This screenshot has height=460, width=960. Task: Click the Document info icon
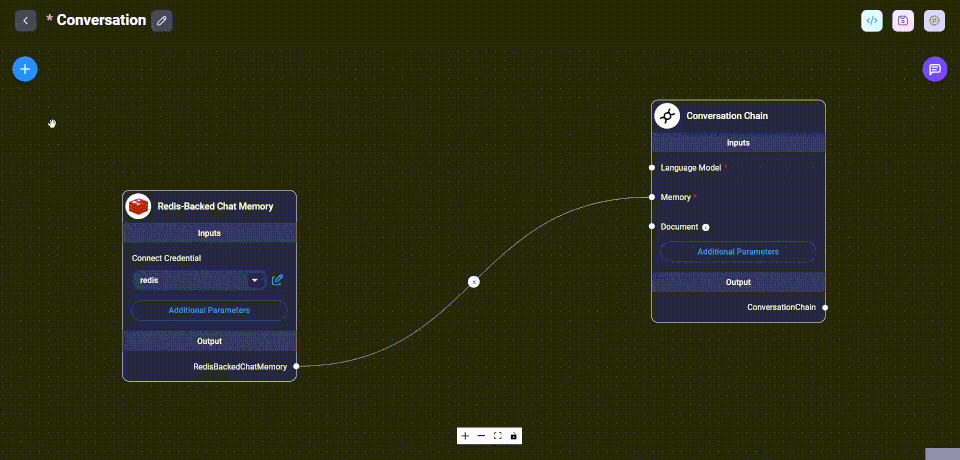click(x=706, y=227)
